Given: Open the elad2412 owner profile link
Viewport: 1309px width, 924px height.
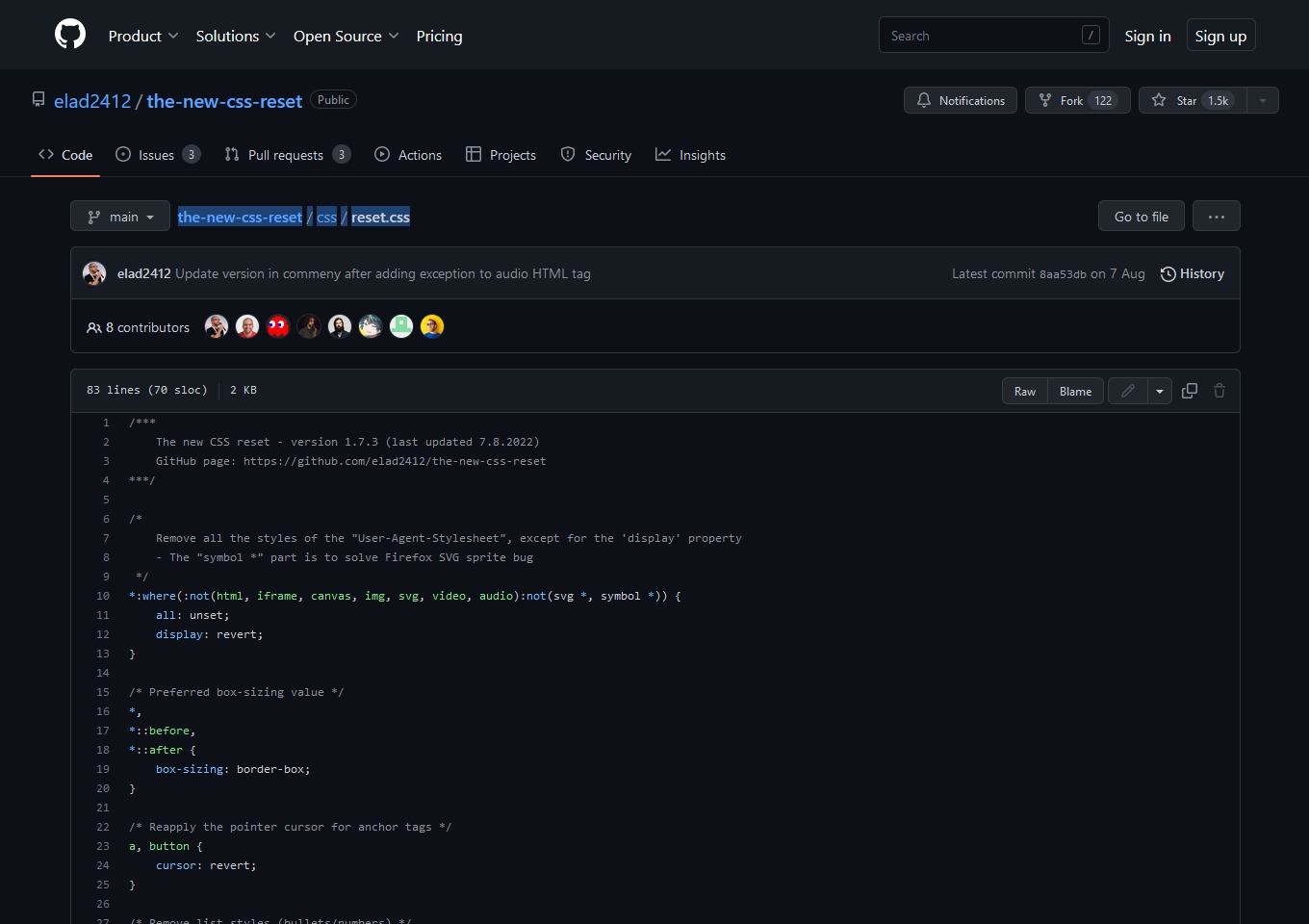Looking at the screenshot, I should click(x=92, y=101).
